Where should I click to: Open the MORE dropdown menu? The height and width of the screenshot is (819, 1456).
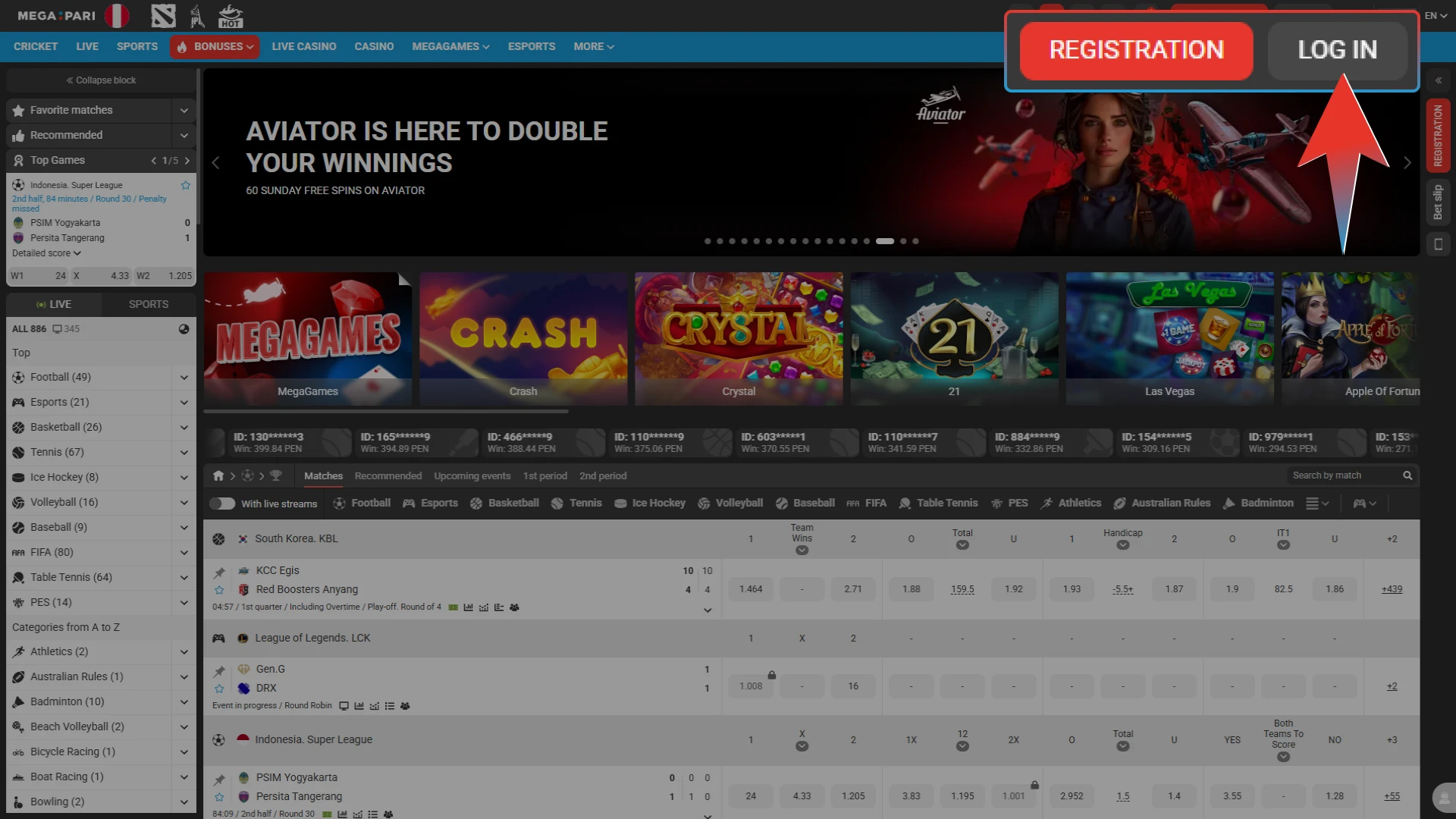click(594, 47)
